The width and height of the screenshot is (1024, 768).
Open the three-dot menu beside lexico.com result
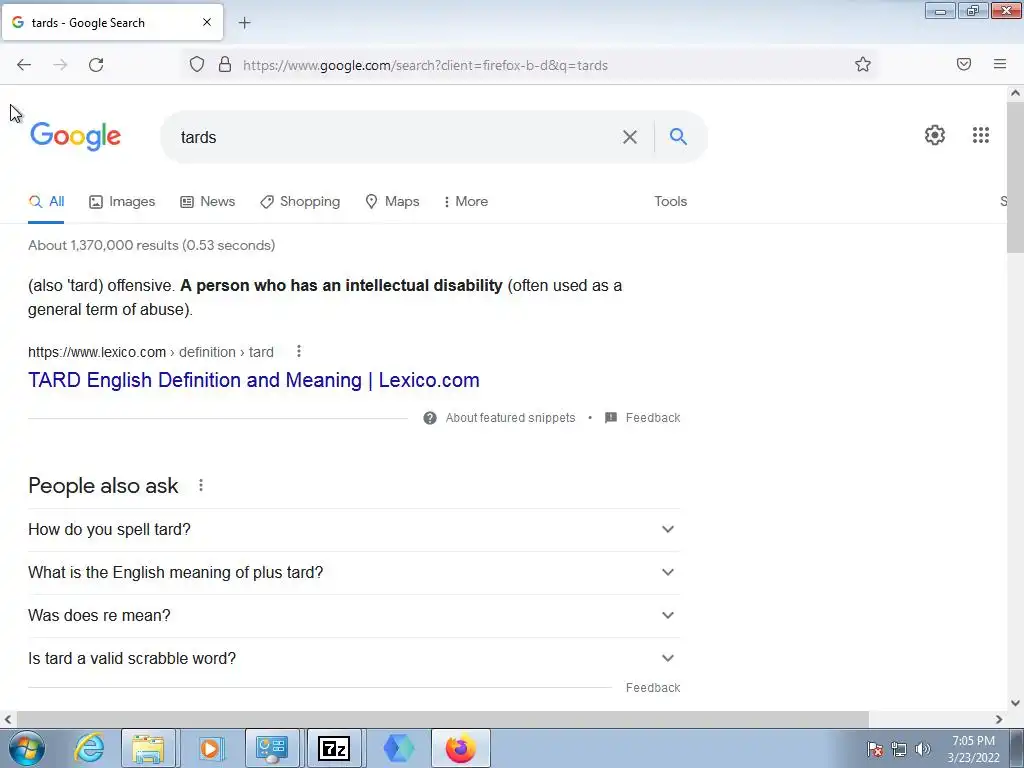[x=298, y=351]
